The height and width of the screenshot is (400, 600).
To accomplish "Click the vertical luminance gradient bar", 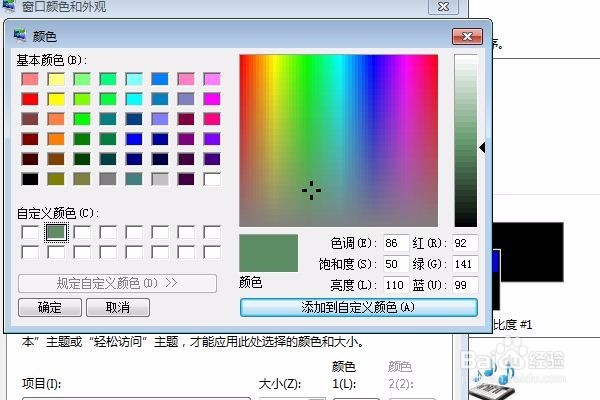I will coord(466,140).
